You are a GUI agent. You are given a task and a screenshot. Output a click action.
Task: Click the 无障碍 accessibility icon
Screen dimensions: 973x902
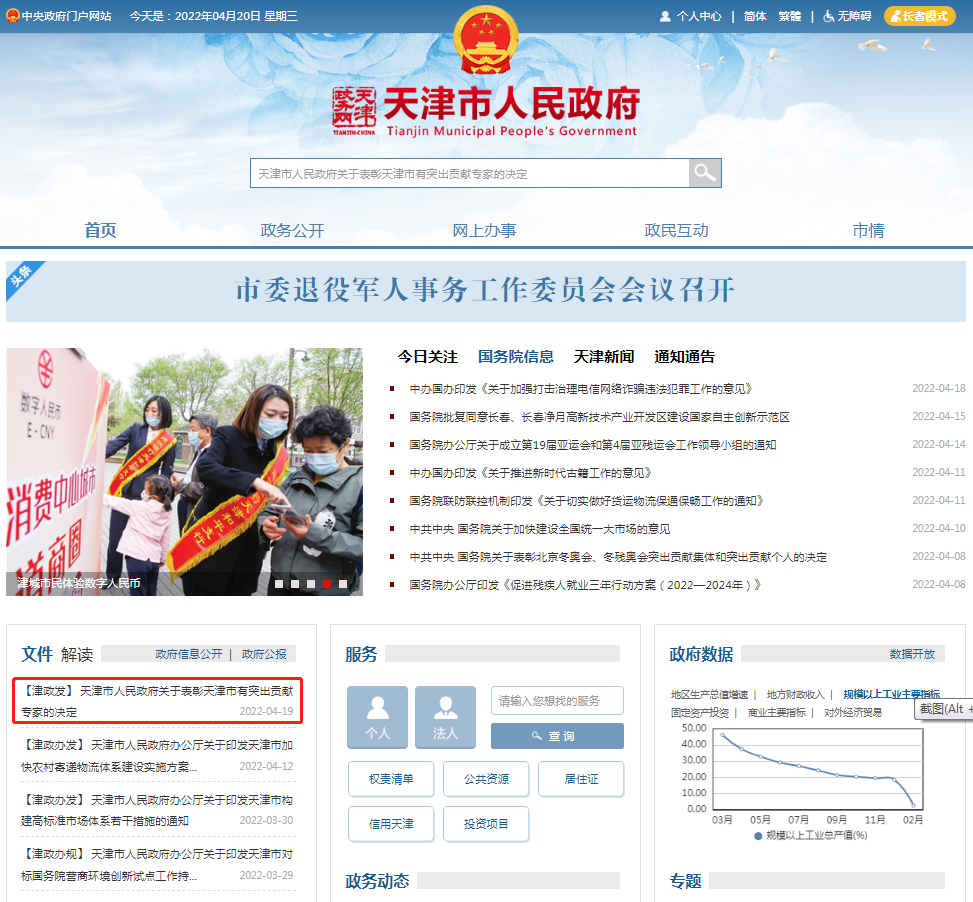click(x=828, y=16)
